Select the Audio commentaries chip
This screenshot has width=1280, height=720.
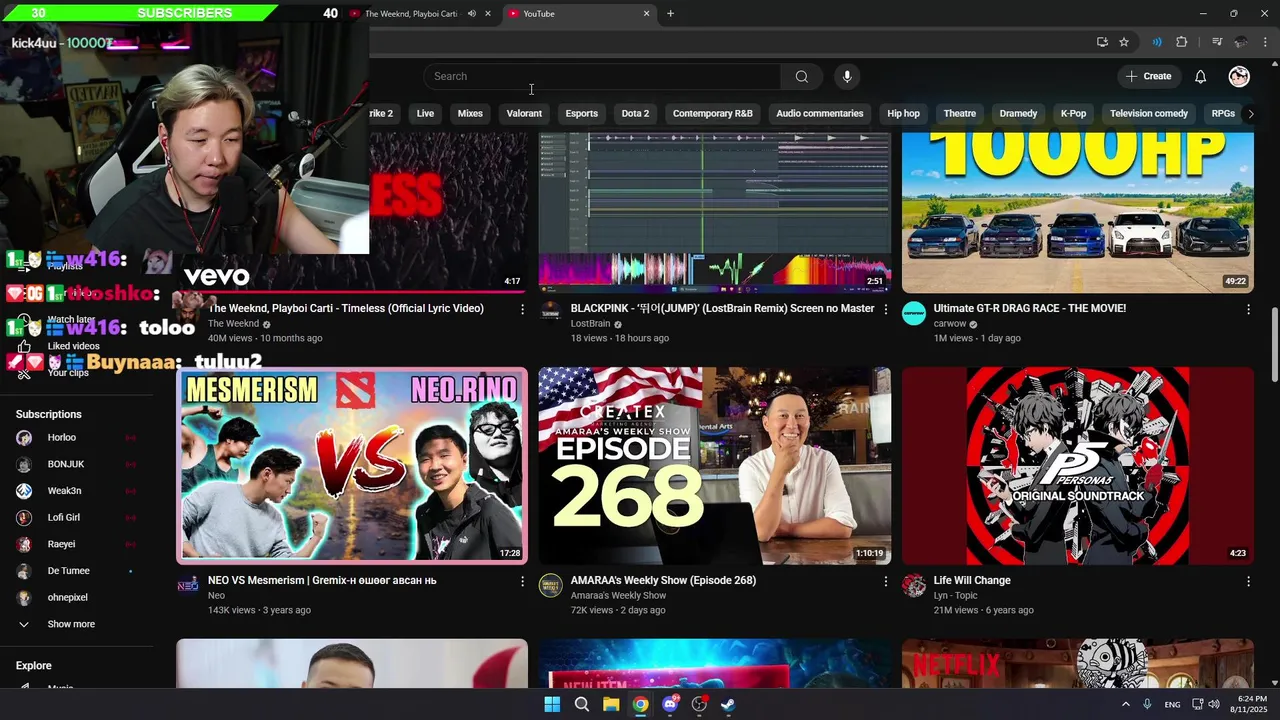coord(820,114)
